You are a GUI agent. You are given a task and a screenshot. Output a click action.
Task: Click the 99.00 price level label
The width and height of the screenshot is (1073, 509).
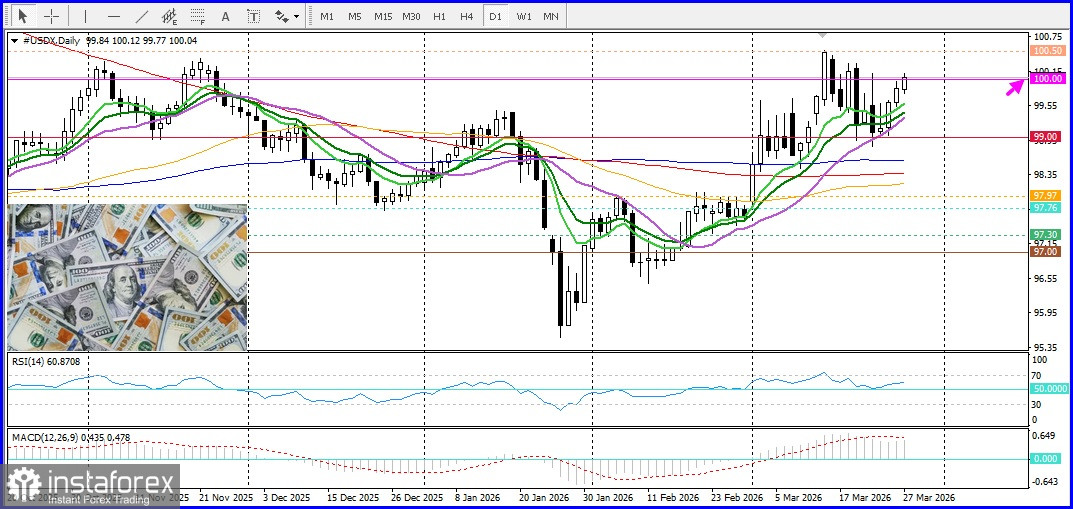pyautogui.click(x=1045, y=136)
